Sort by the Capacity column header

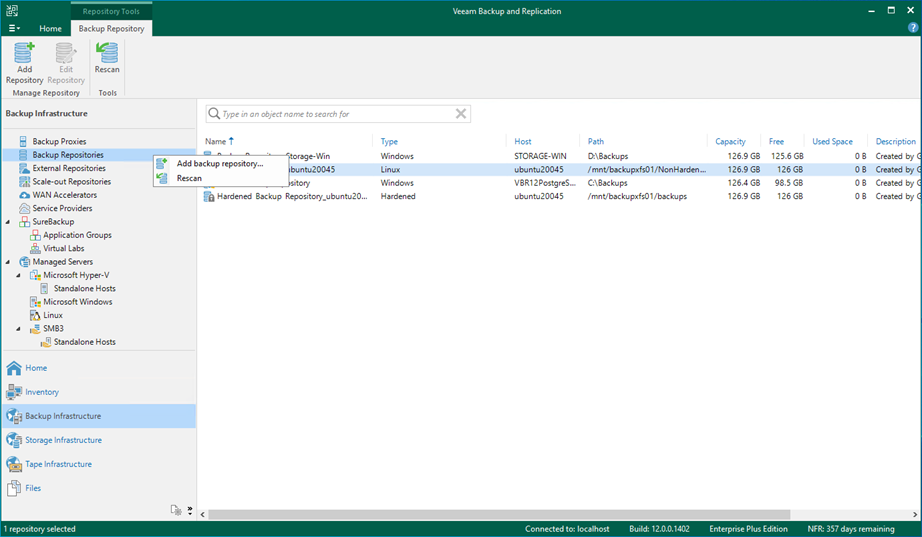click(x=730, y=141)
